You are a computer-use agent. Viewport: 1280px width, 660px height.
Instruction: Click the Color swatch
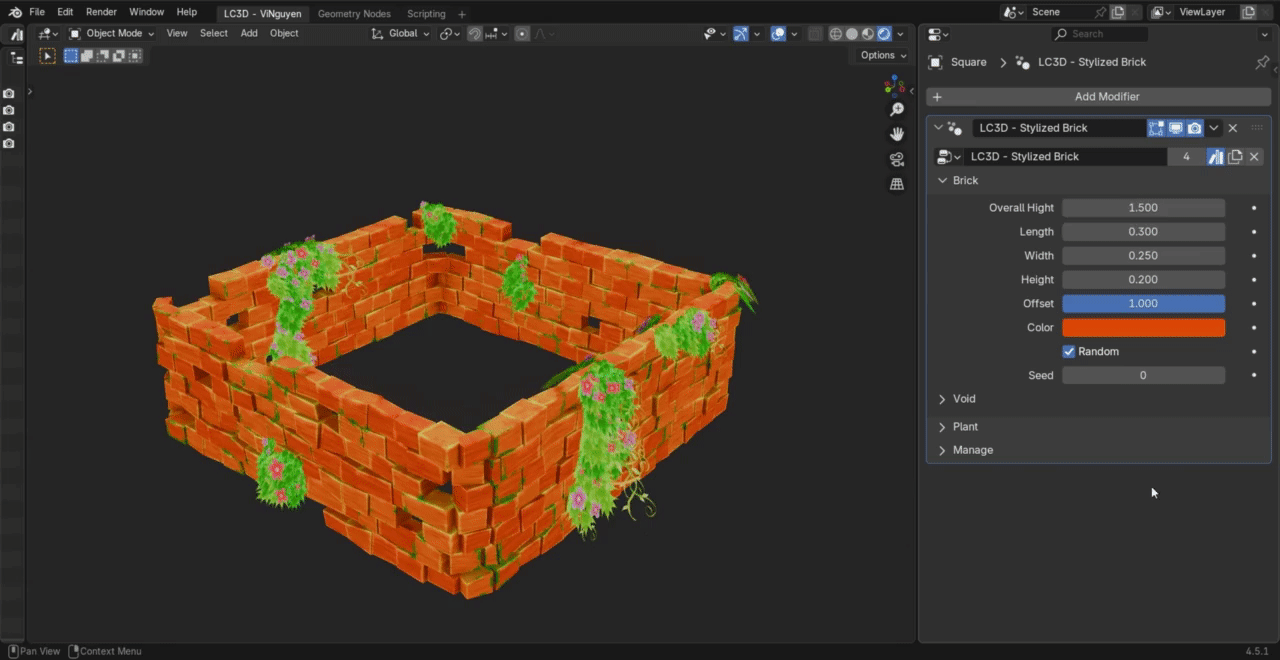coord(1143,328)
